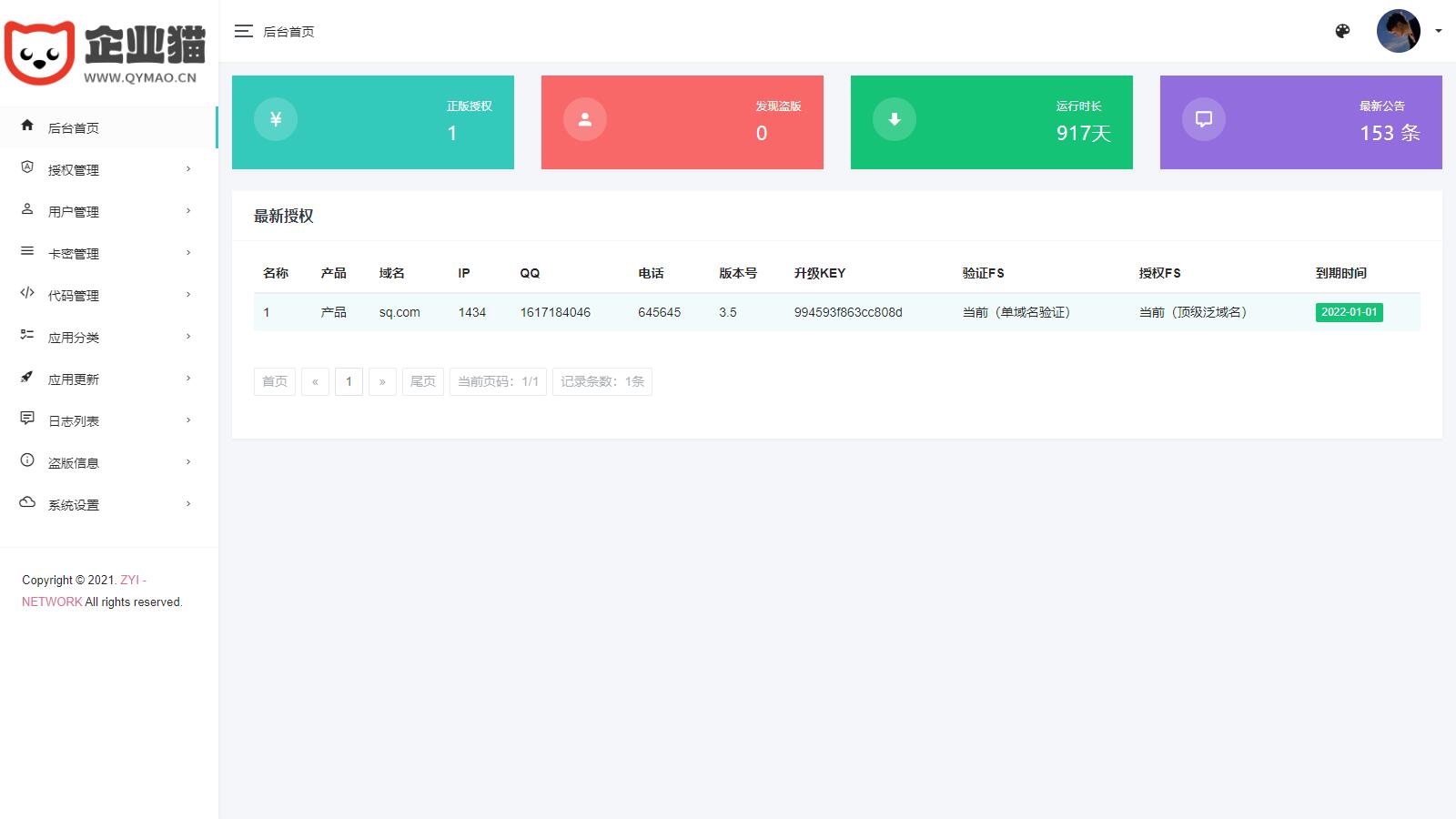
Task: Click the cloud icon for 系统设置
Action: (27, 502)
